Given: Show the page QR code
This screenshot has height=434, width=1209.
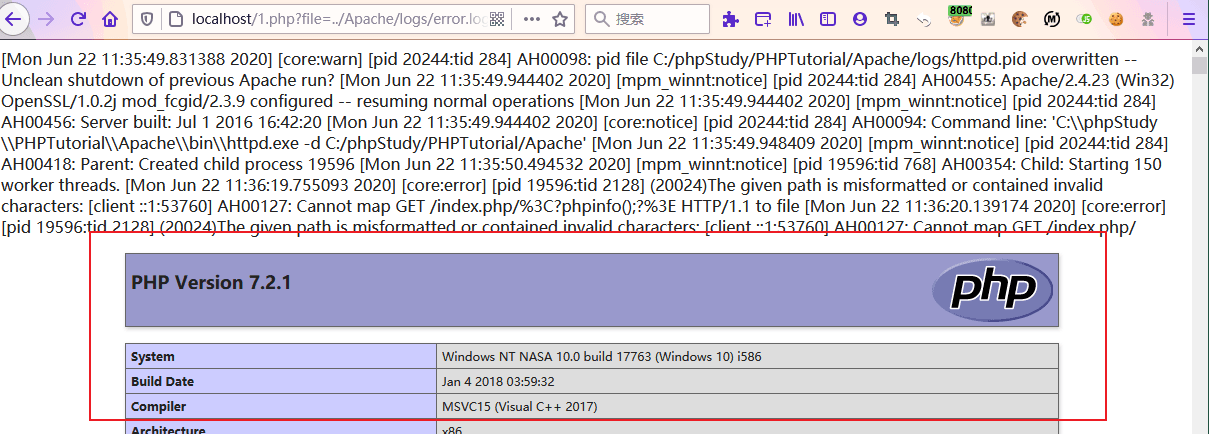Looking at the screenshot, I should click(x=497, y=19).
